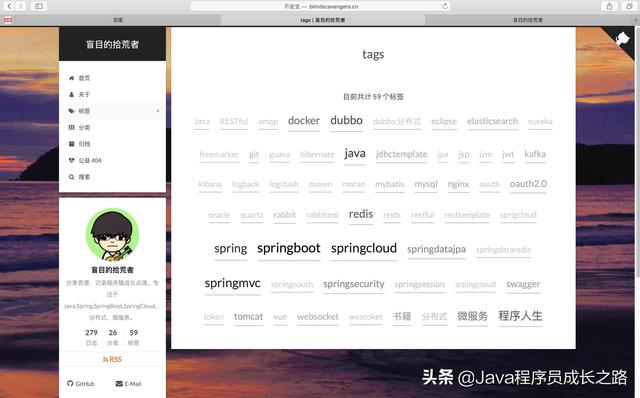Open the docker tag link
Screen dimensions: 640x398
tap(304, 121)
